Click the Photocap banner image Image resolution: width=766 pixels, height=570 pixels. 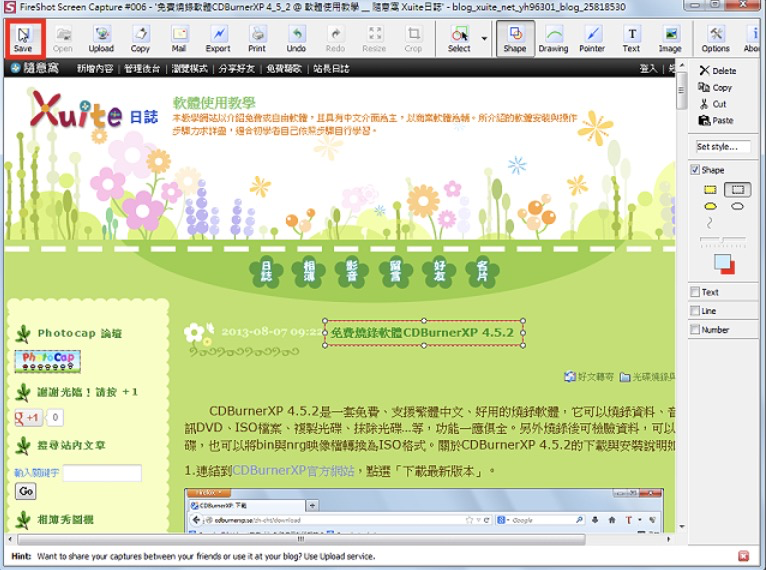[x=47, y=361]
